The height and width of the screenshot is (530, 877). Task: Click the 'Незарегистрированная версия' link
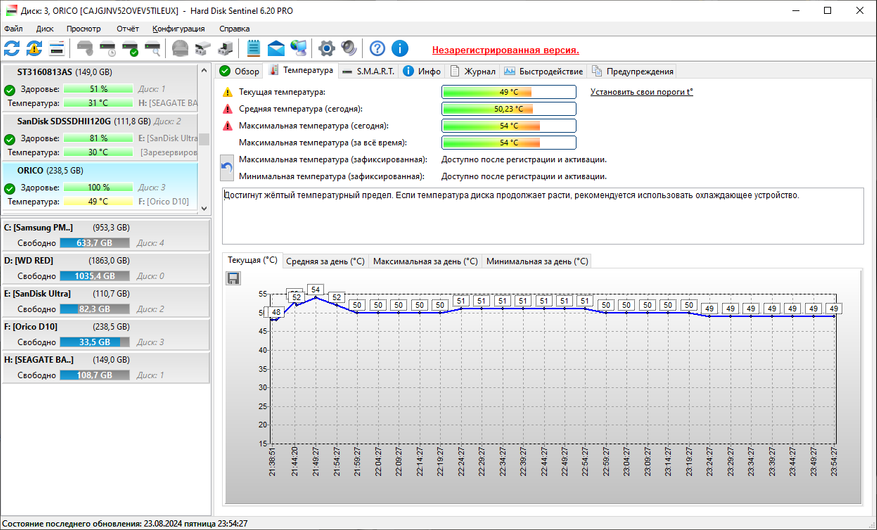click(505, 49)
